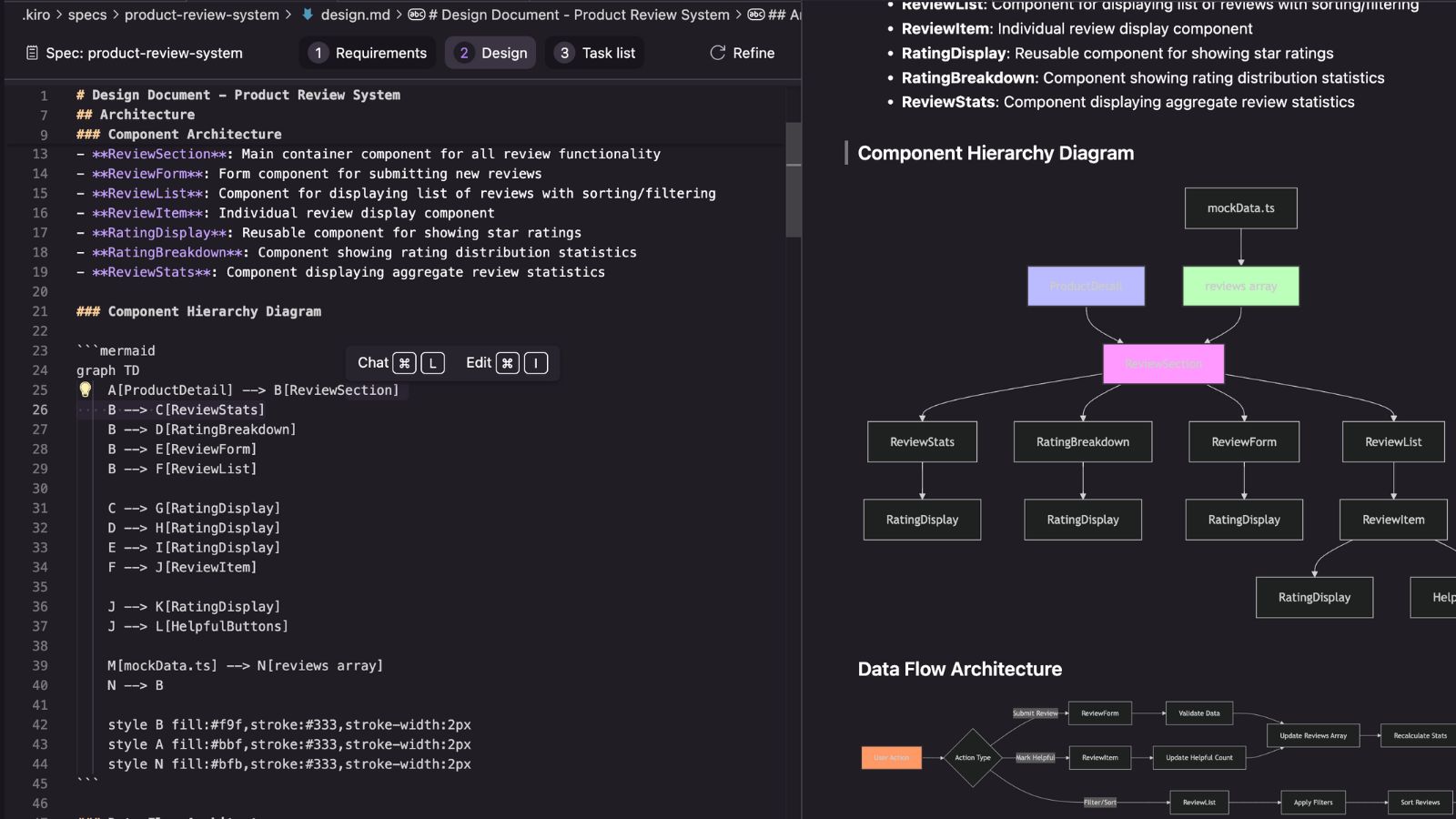Click the Refine circular arrow icon
Screen dimensions: 1456x819
pos(717,53)
